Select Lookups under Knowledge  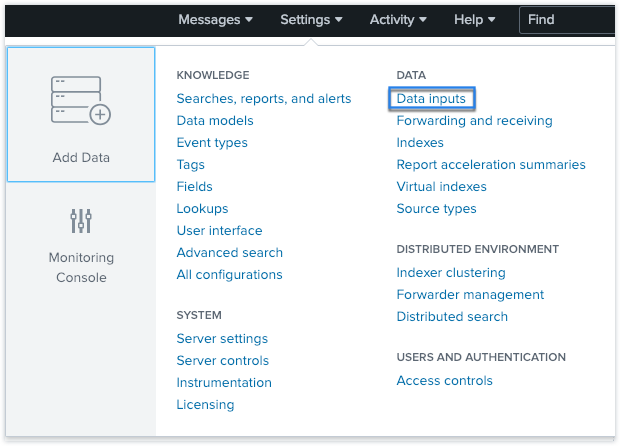pyautogui.click(x=202, y=209)
